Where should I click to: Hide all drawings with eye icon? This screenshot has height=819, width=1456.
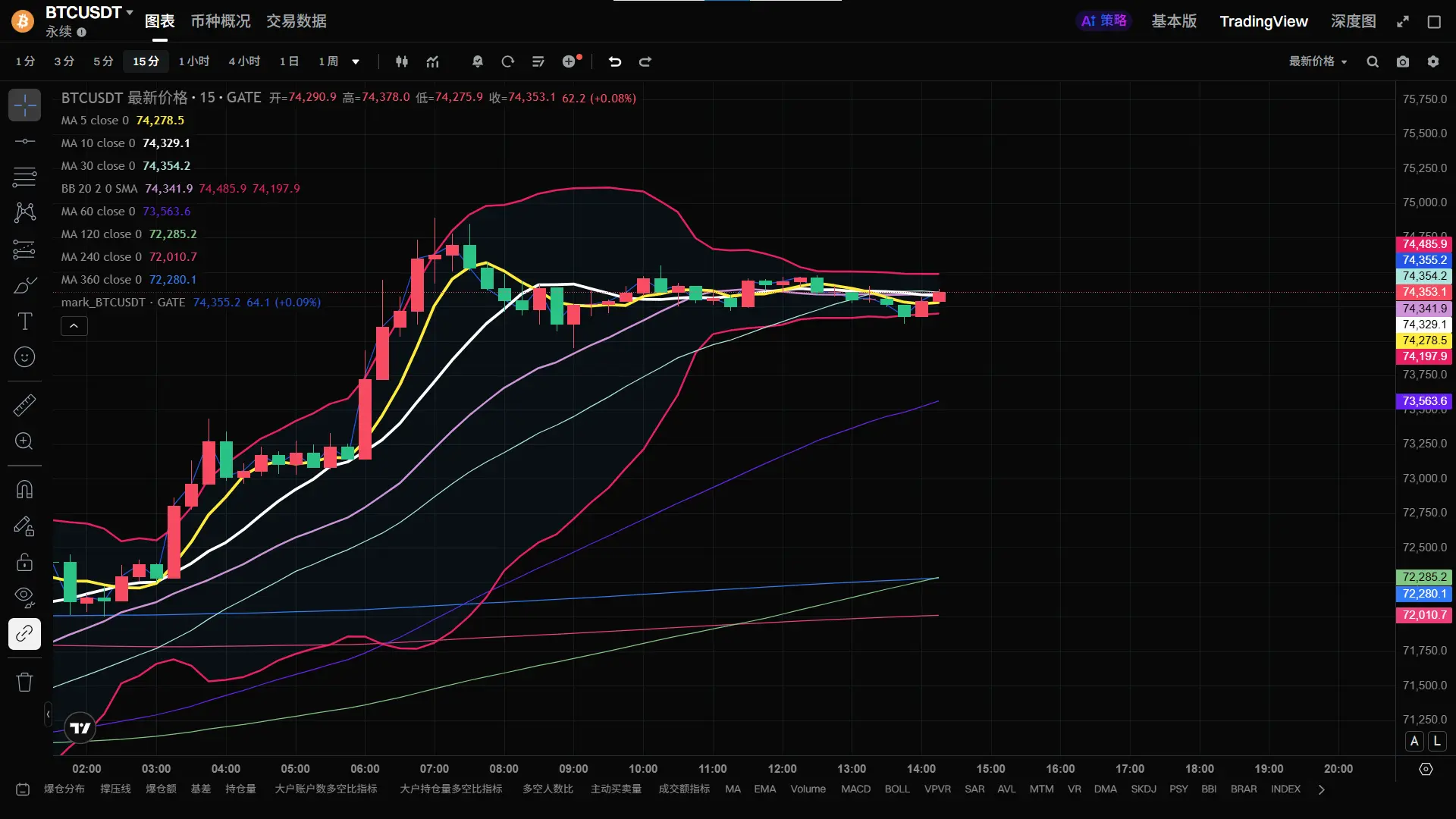pyautogui.click(x=24, y=597)
